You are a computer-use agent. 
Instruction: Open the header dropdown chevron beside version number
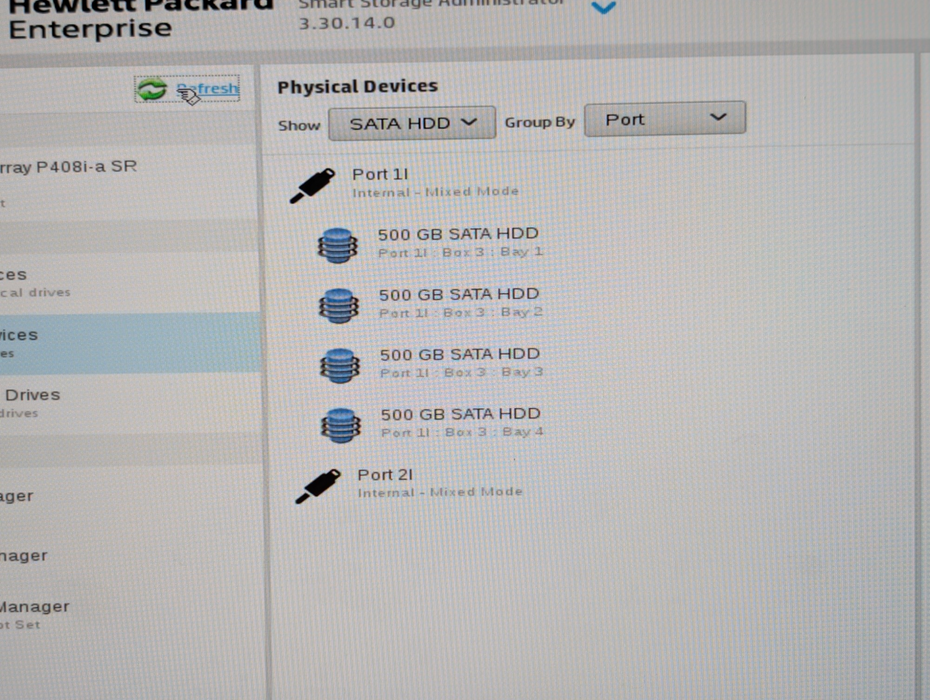pyautogui.click(x=604, y=8)
